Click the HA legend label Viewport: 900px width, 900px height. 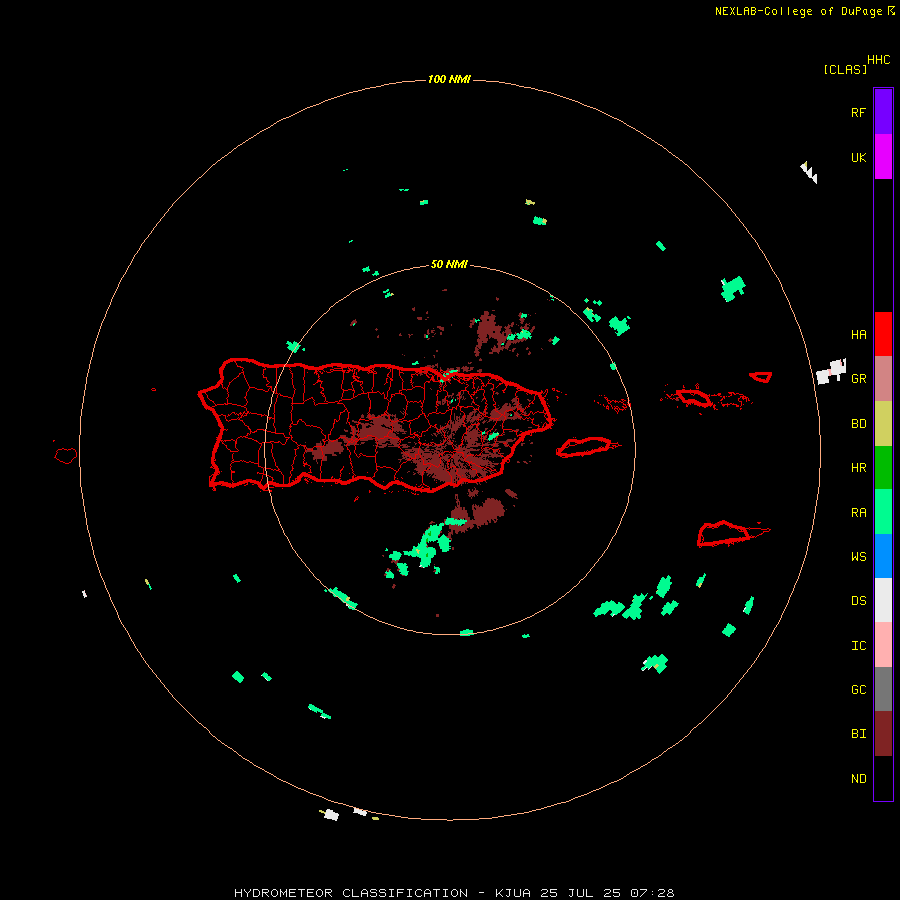859,335
